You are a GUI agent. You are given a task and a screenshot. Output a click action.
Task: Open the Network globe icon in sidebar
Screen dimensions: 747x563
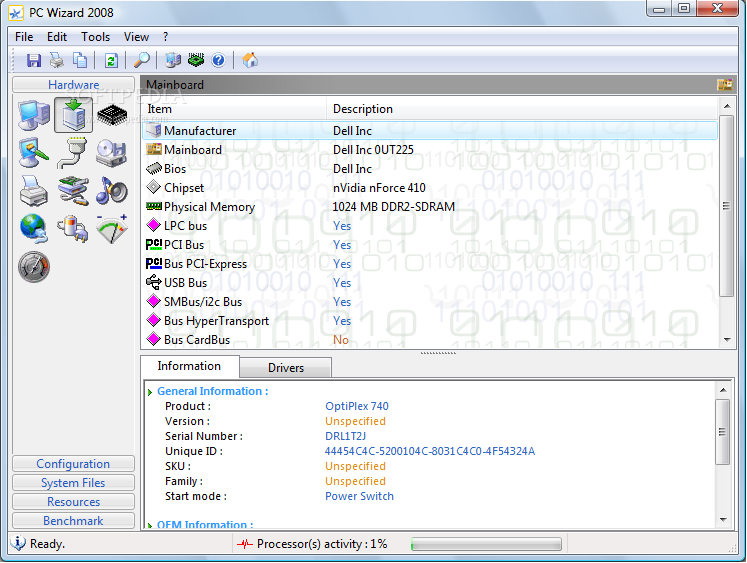pos(34,228)
